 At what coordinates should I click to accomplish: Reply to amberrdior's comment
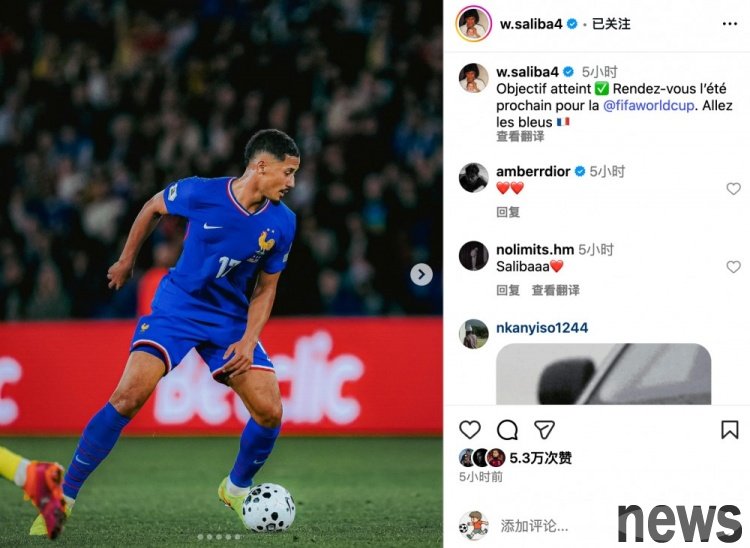508,212
